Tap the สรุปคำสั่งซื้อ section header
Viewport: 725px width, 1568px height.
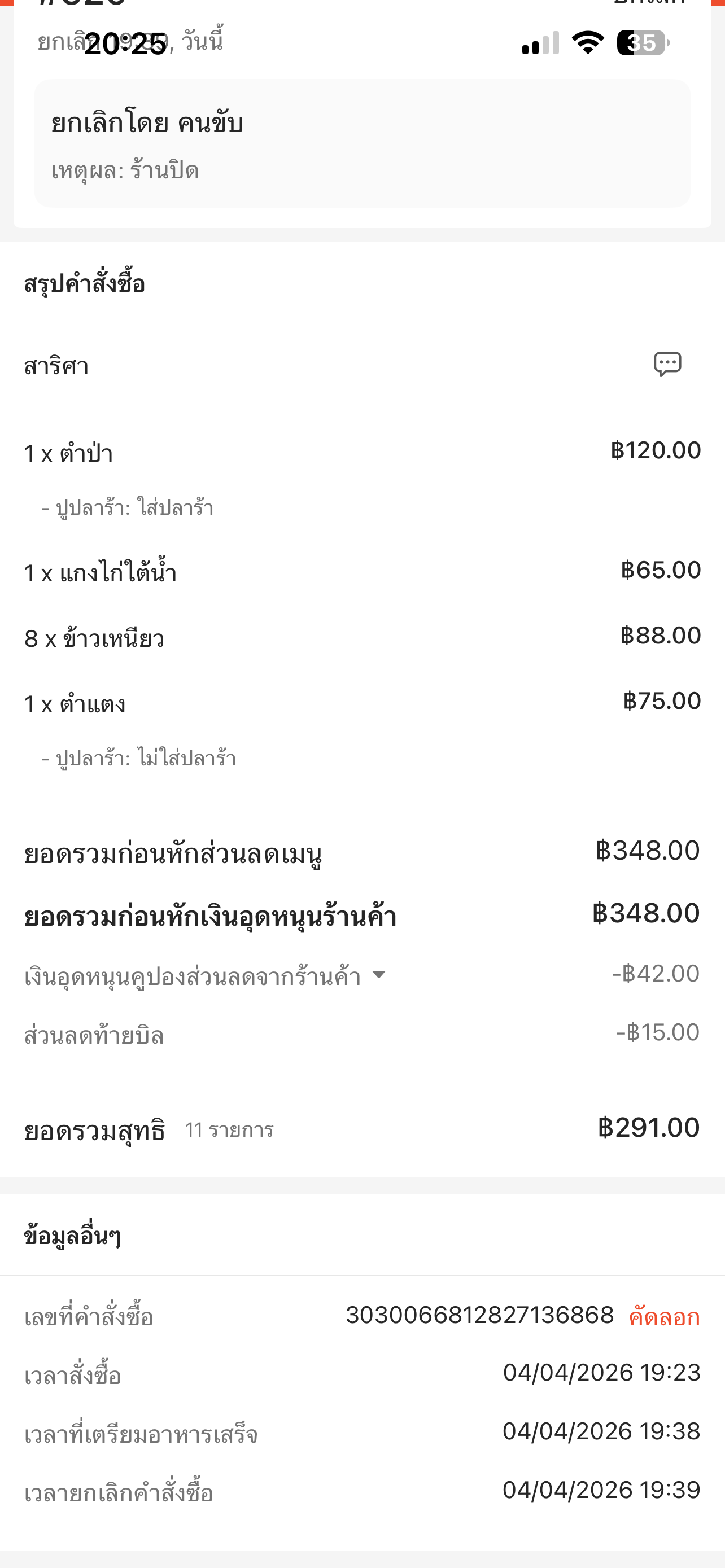pos(85,284)
